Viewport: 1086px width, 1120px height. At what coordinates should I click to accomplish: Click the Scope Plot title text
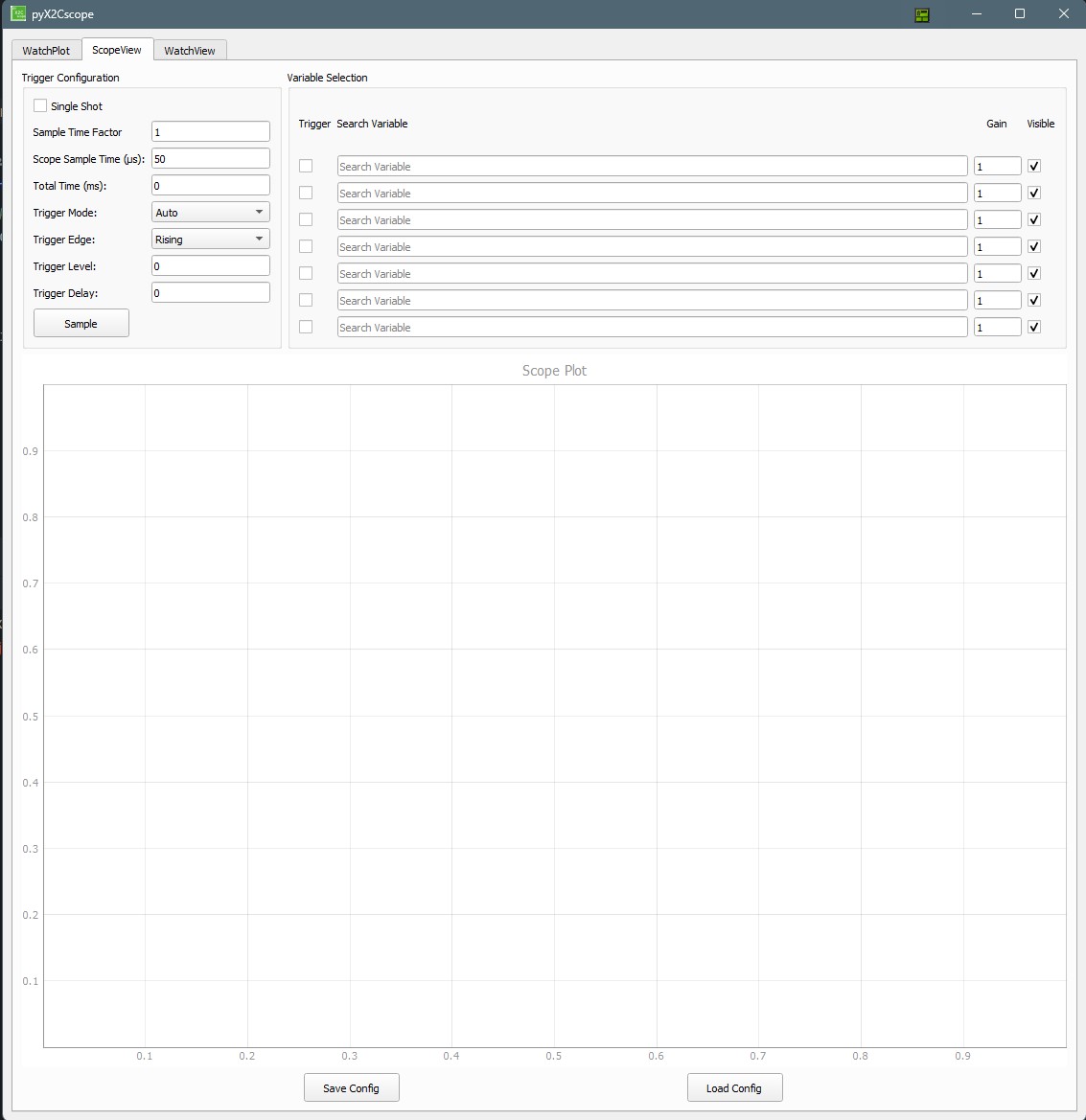coord(554,370)
